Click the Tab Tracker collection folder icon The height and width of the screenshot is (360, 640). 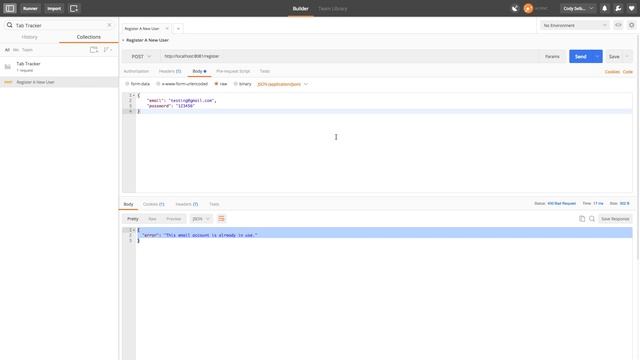[x=8, y=67]
